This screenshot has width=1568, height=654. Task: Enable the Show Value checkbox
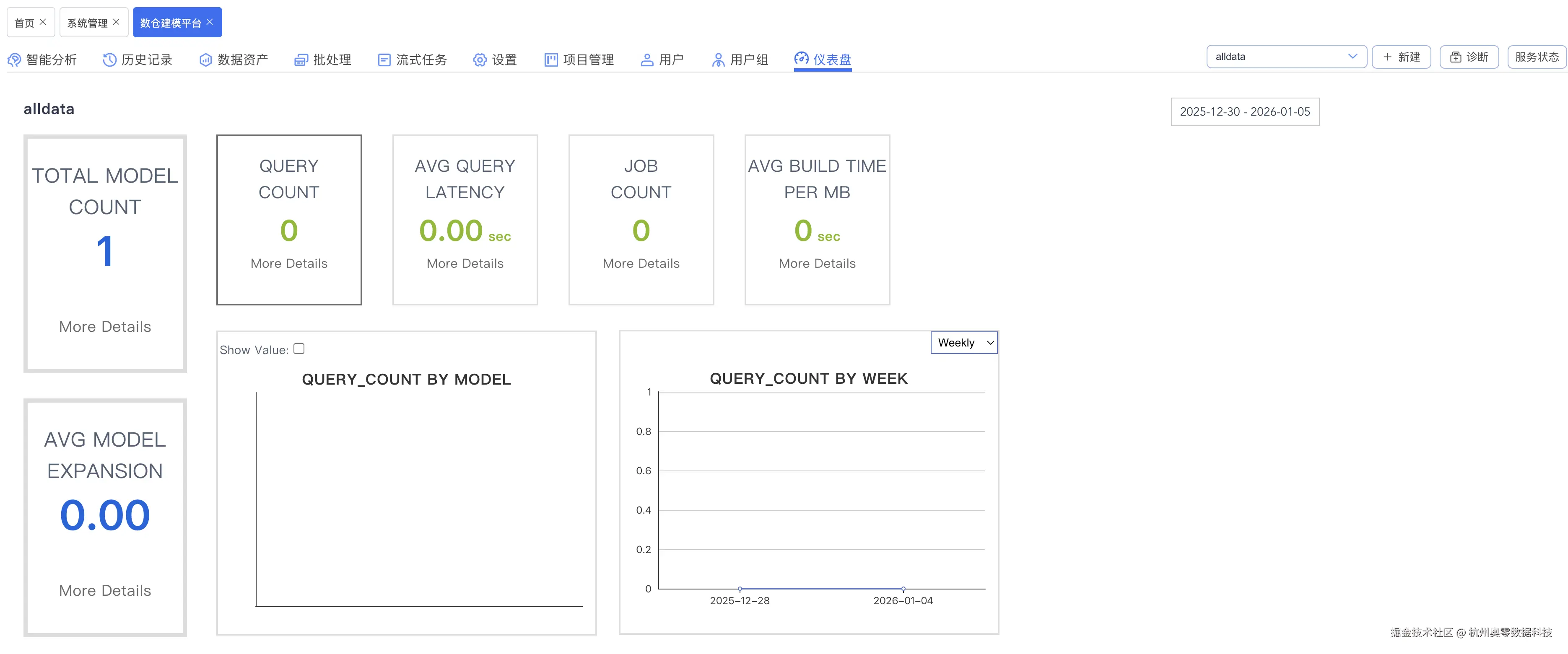299,349
